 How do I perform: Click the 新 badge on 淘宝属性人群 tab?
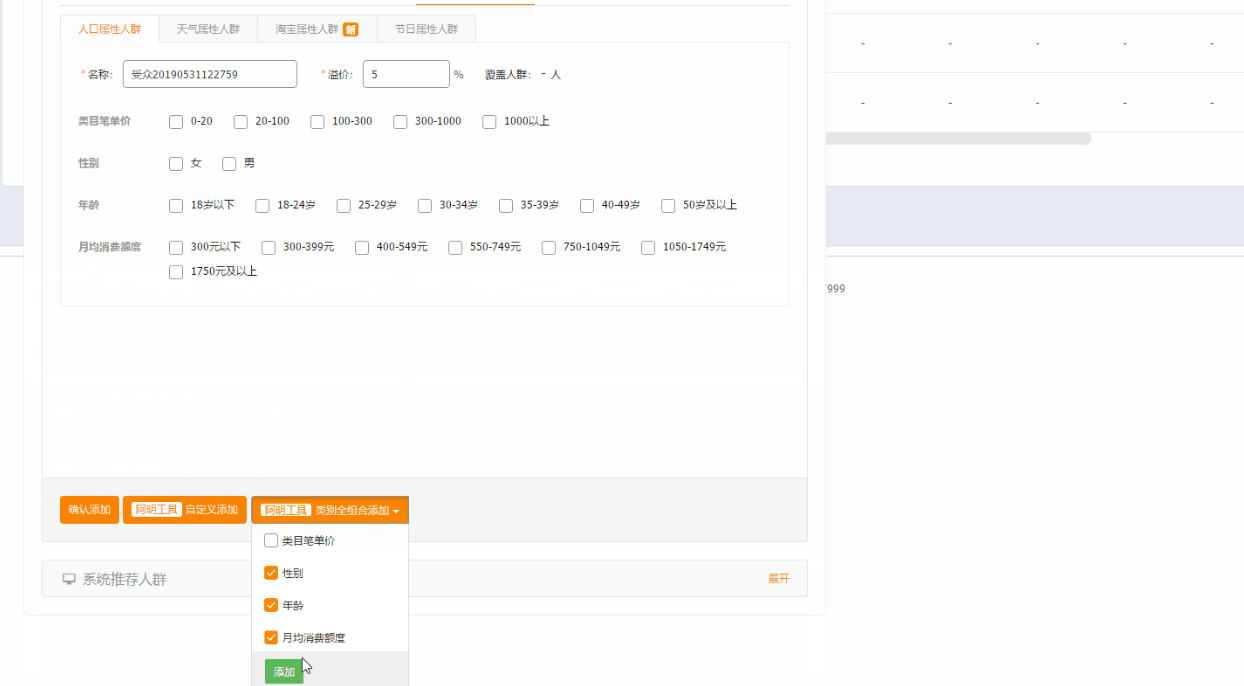point(349,29)
